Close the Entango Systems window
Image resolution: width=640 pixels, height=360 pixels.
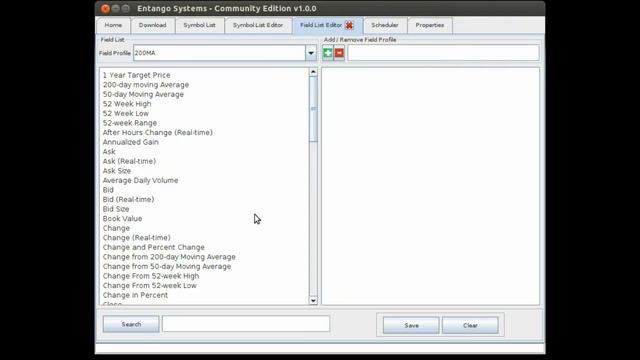click(105, 9)
